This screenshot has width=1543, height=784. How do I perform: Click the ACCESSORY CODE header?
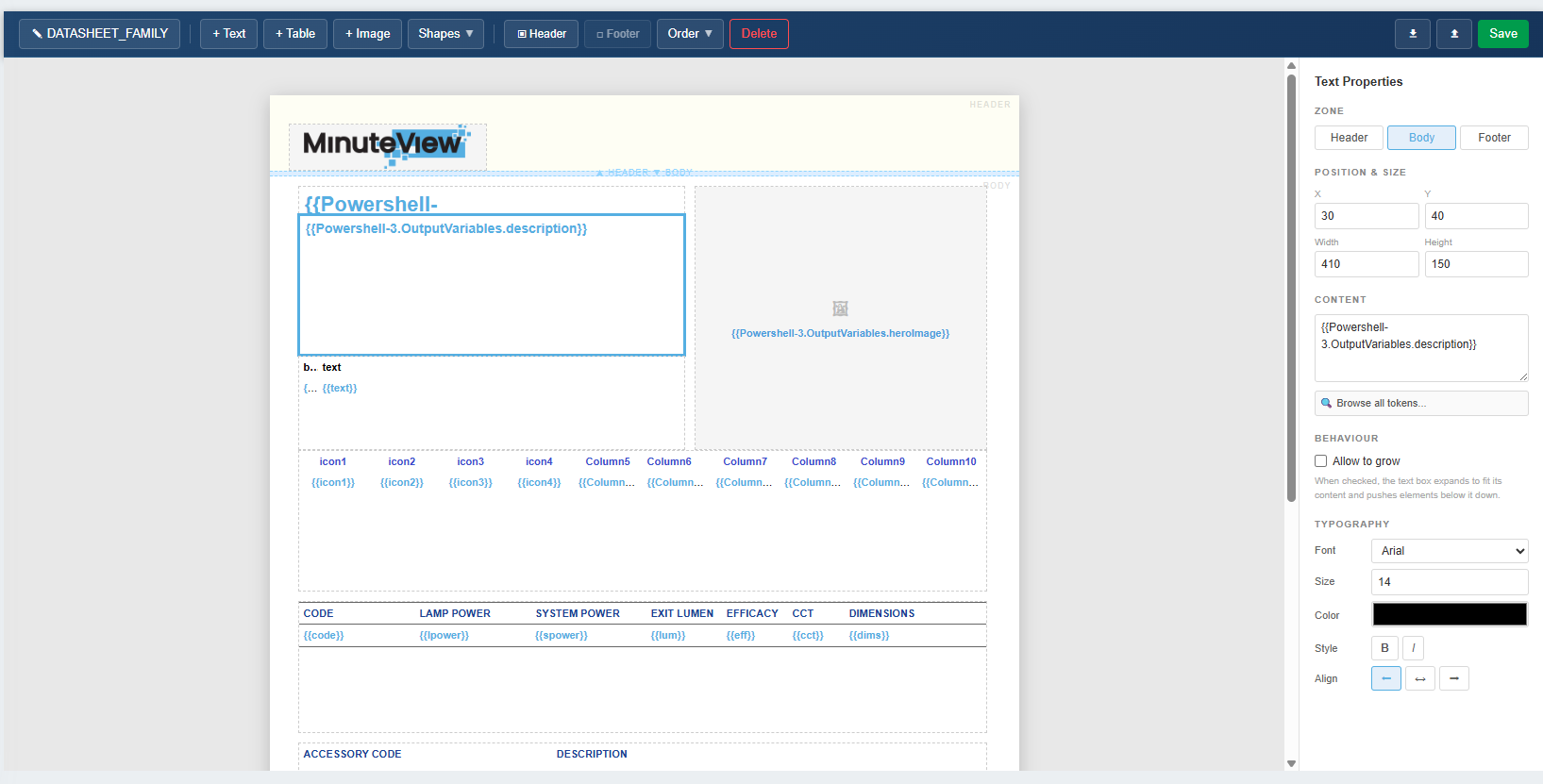(x=353, y=754)
